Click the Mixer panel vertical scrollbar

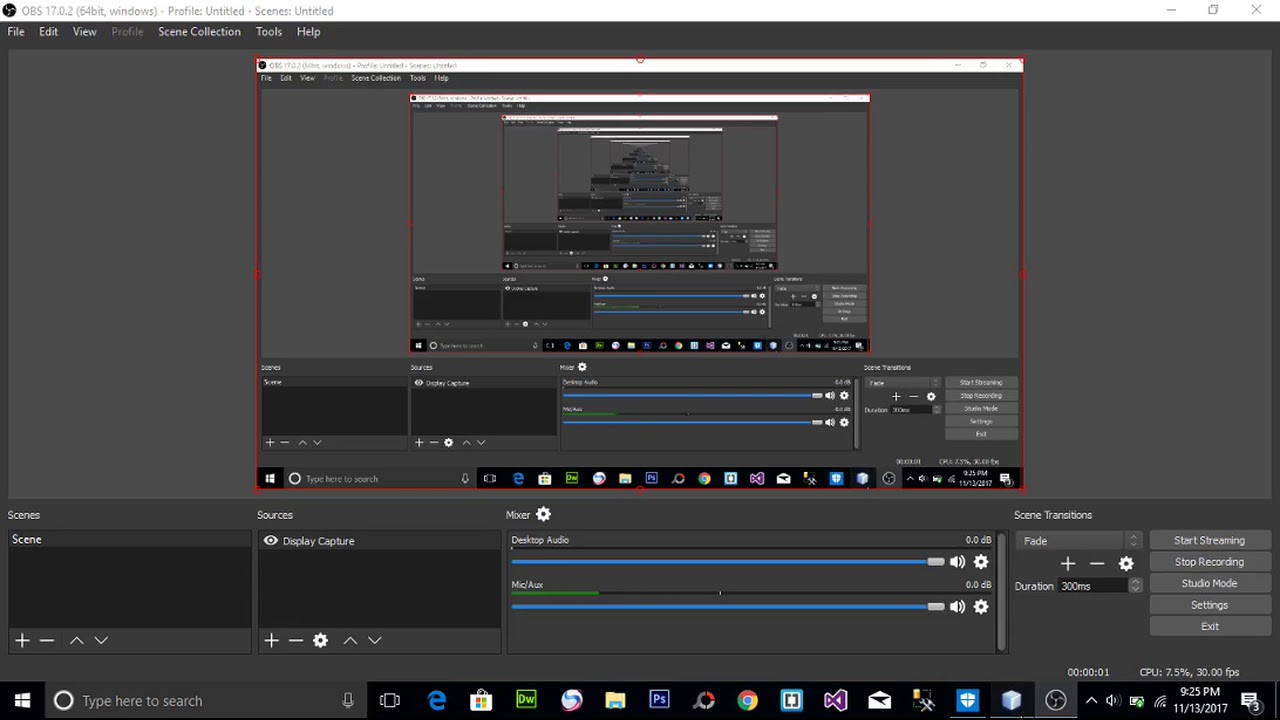pos(1001,592)
